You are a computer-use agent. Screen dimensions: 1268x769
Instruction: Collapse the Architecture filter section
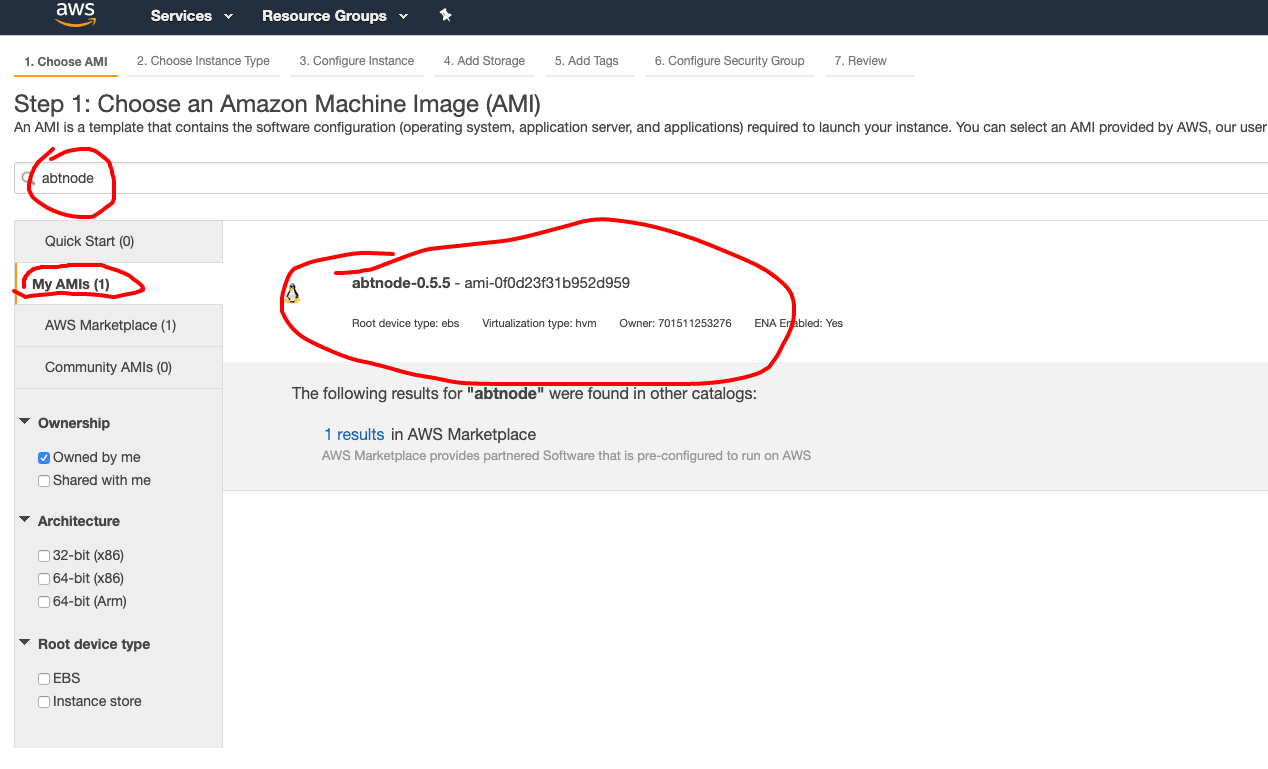[x=25, y=520]
